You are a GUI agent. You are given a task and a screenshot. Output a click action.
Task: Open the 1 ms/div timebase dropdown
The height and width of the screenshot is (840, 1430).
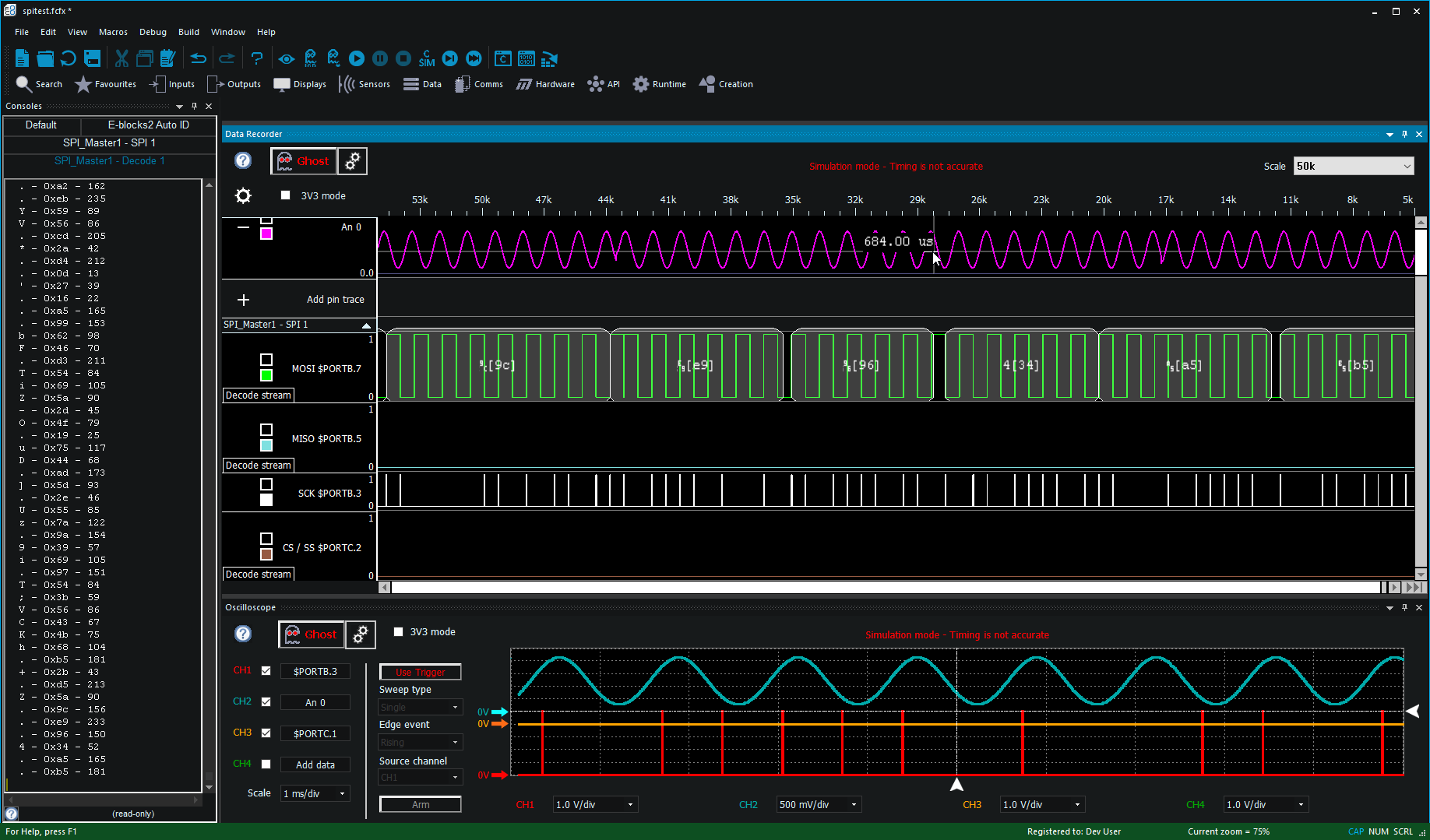315,793
